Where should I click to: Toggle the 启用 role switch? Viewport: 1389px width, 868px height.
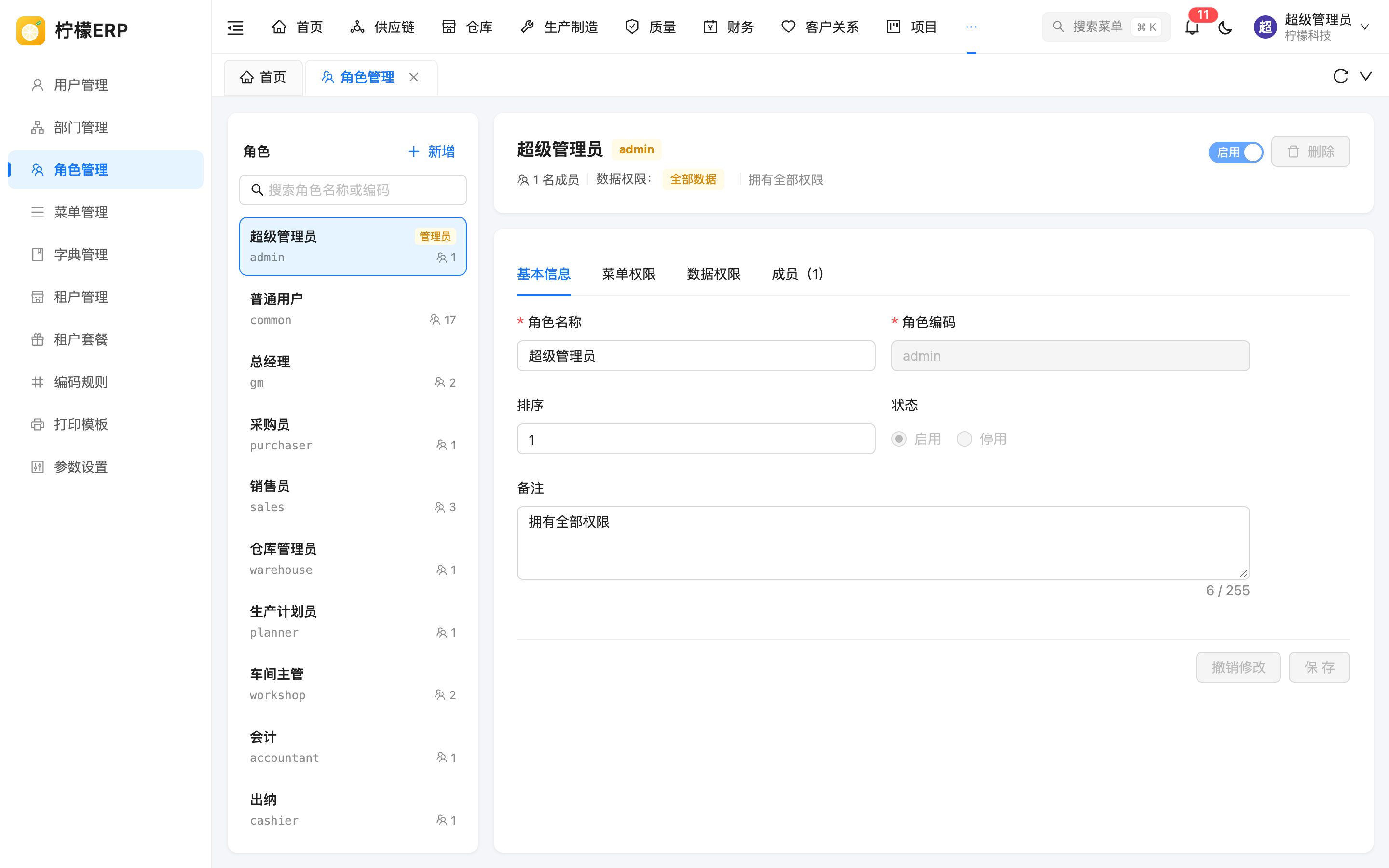pos(1236,152)
